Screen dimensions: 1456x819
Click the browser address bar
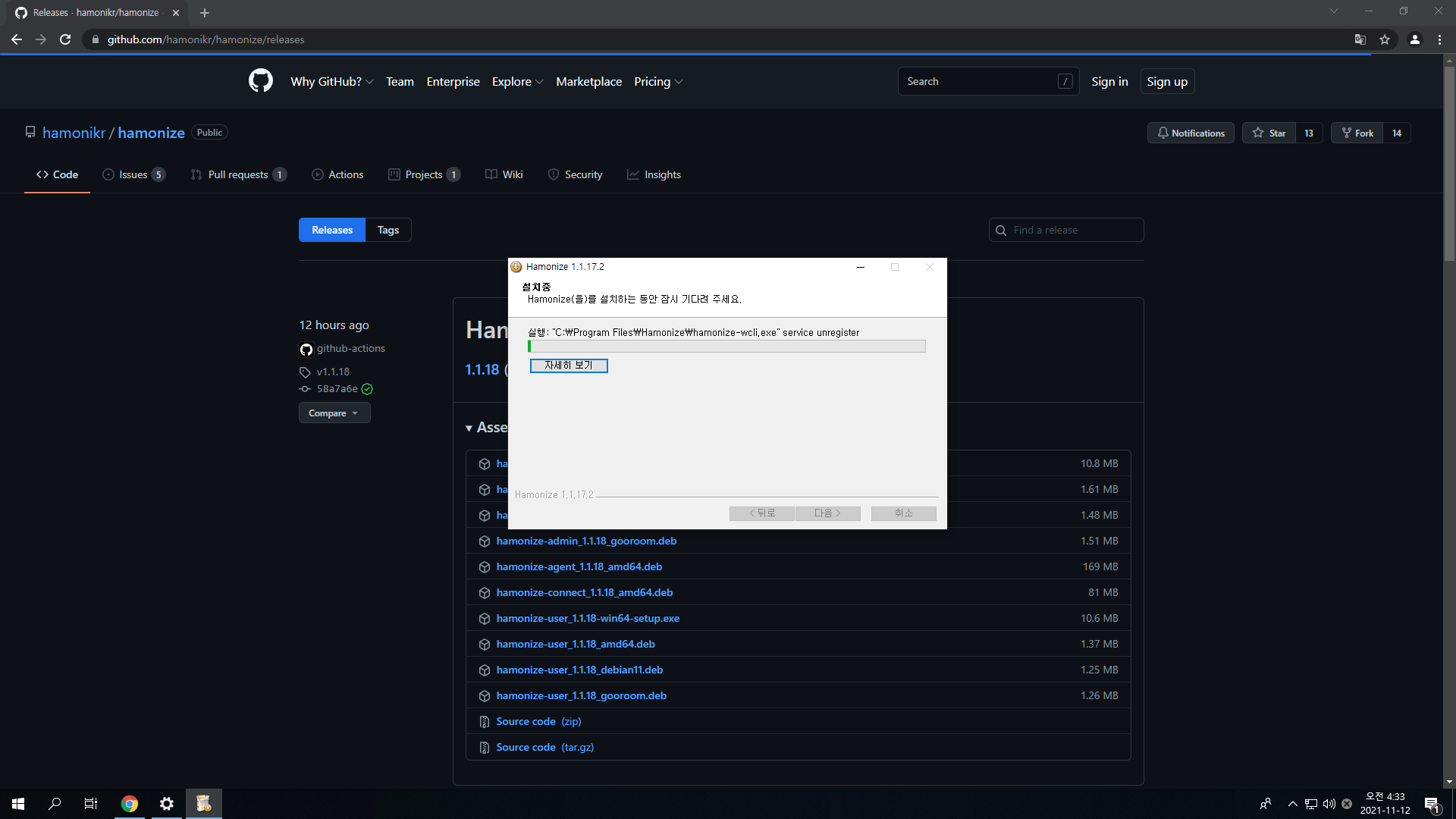(x=720, y=39)
